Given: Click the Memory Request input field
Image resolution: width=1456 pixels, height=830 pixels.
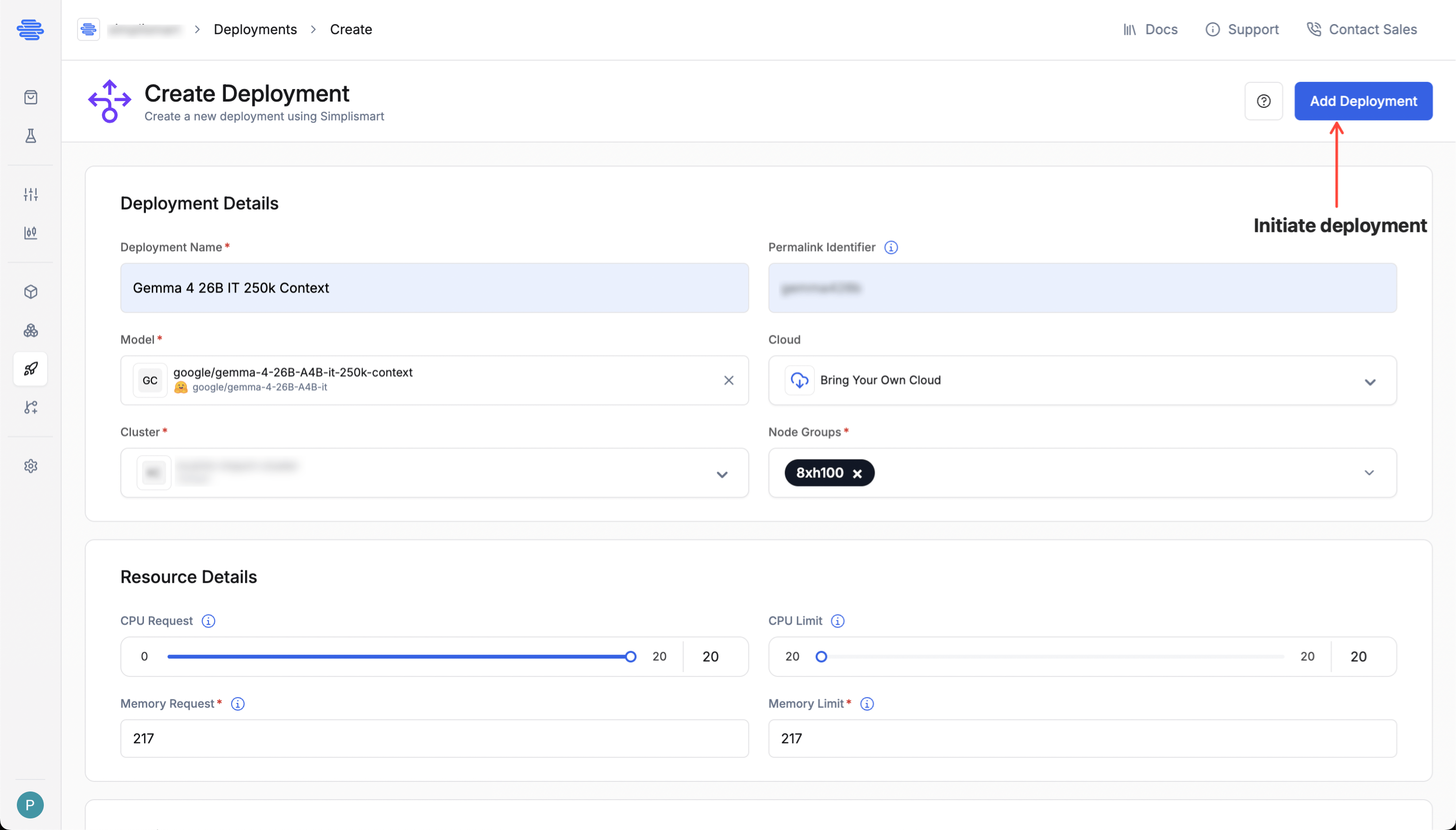Looking at the screenshot, I should click(x=434, y=739).
